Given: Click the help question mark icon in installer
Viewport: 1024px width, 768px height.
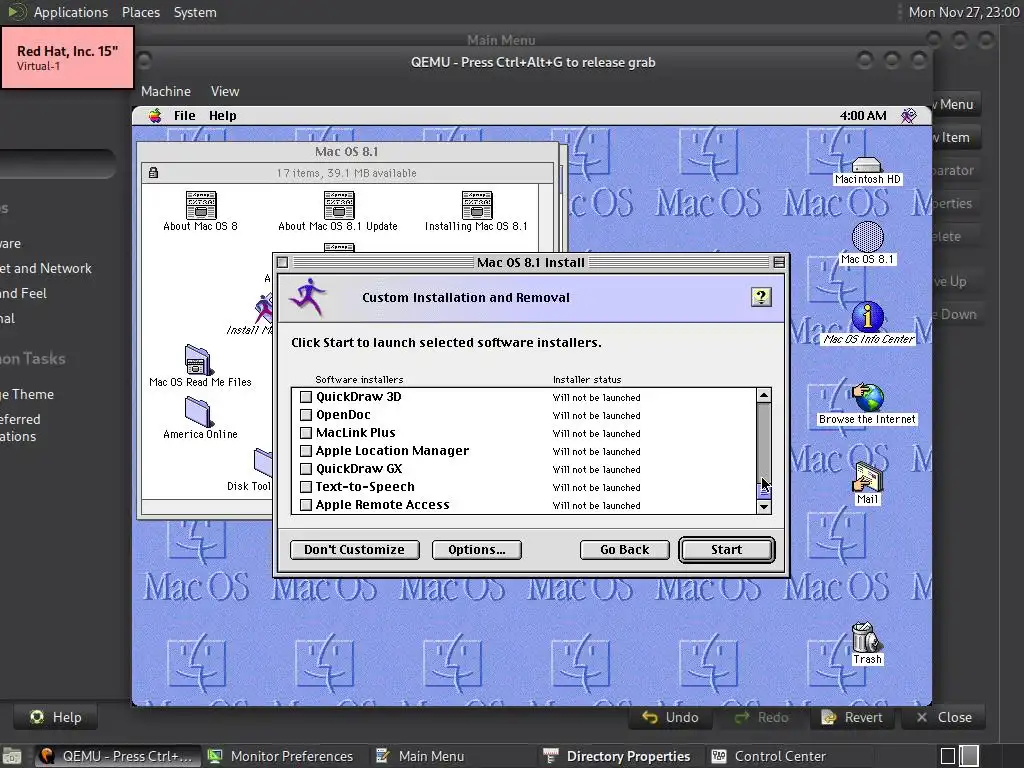Looking at the screenshot, I should pos(761,297).
